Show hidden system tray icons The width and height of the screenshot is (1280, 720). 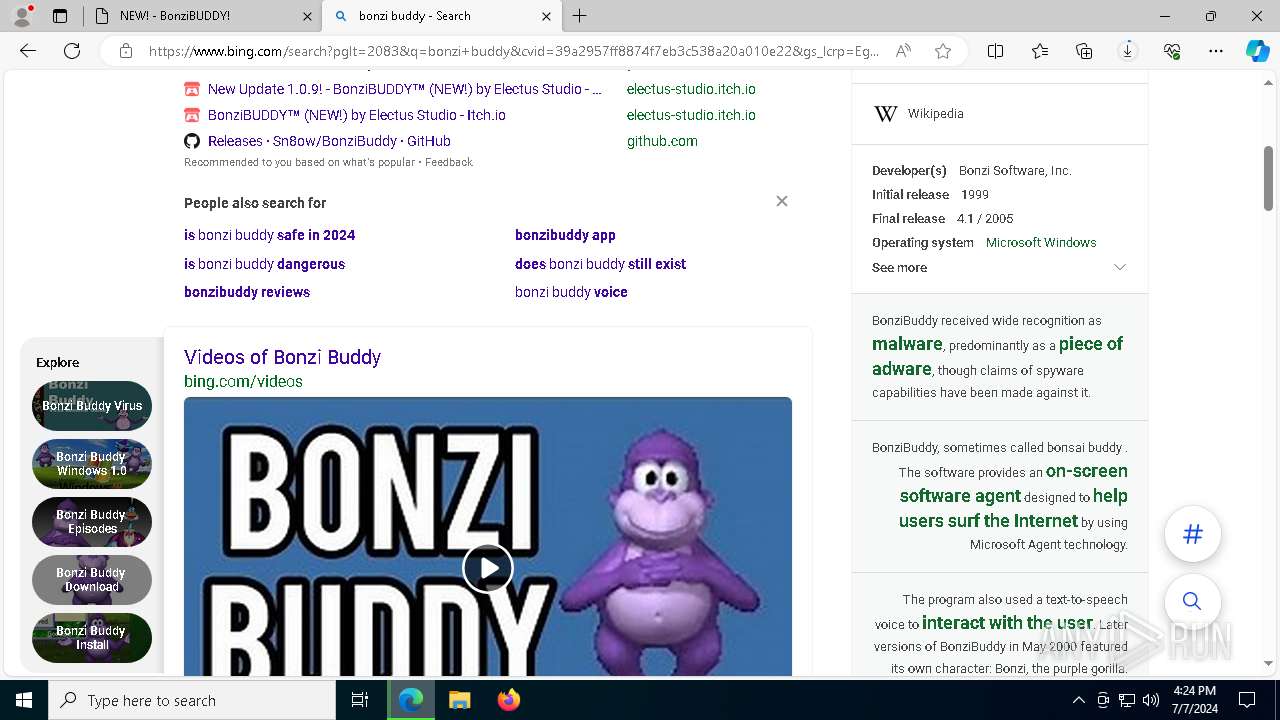(1078, 700)
